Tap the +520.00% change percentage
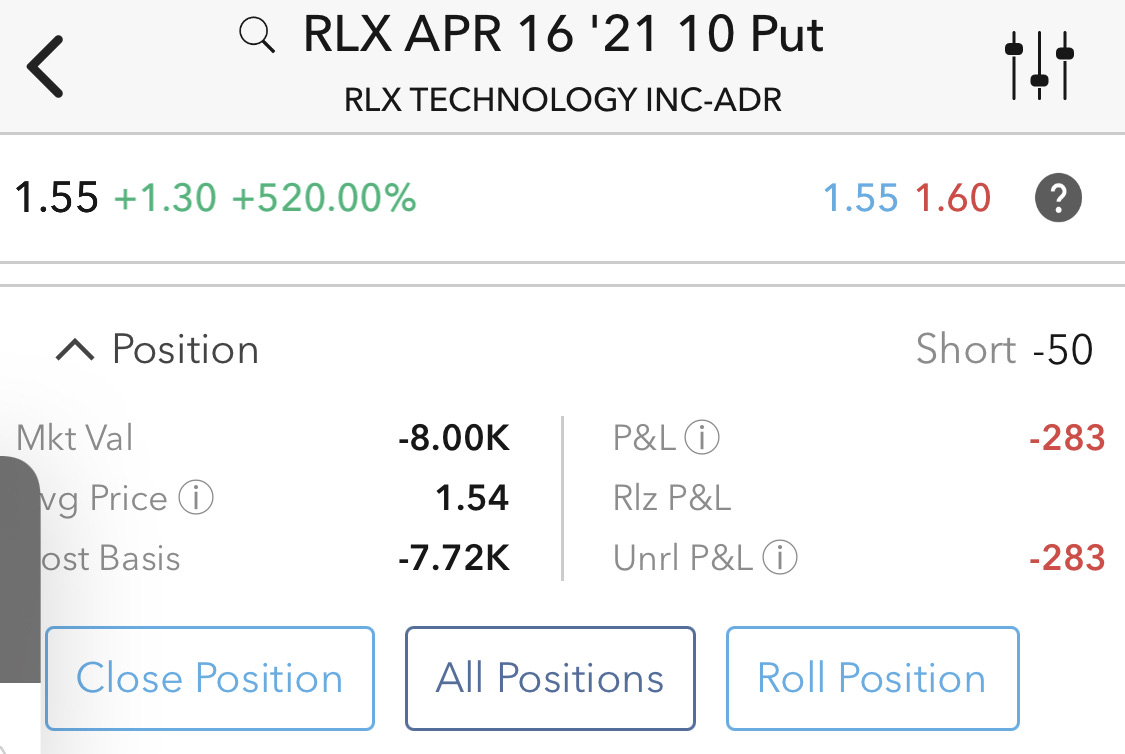 click(324, 199)
